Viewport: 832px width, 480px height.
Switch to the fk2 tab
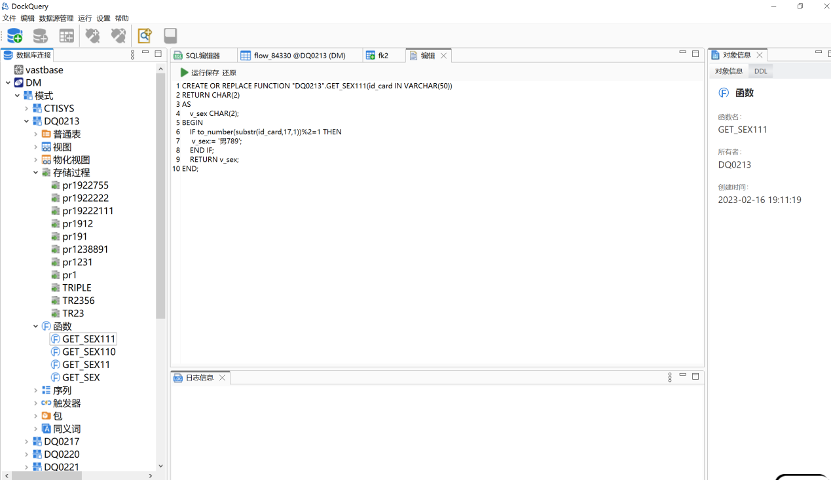[383, 55]
